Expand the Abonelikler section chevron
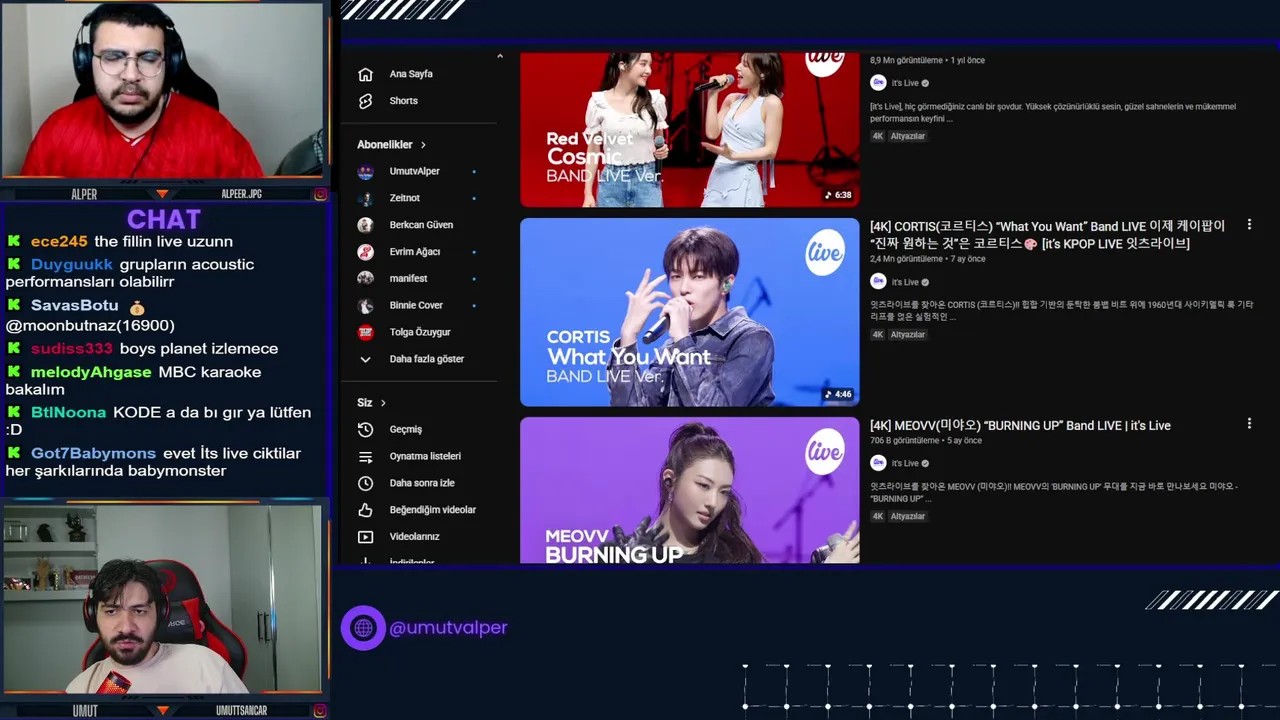The image size is (1280, 720). 423,145
